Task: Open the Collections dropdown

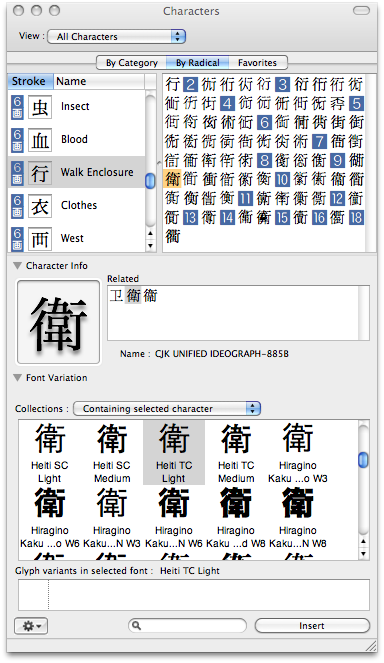Action: tap(167, 408)
